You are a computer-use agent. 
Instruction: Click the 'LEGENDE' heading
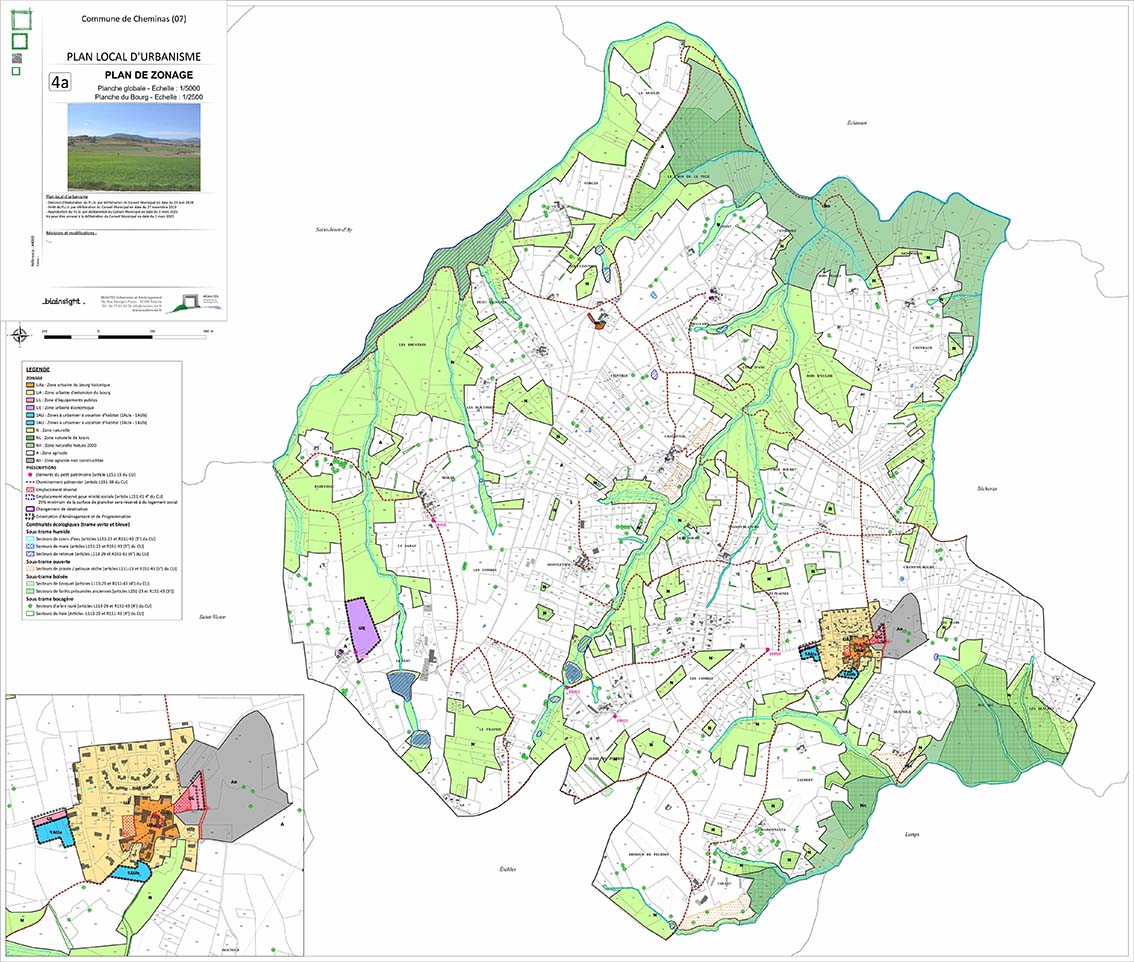click(37, 370)
